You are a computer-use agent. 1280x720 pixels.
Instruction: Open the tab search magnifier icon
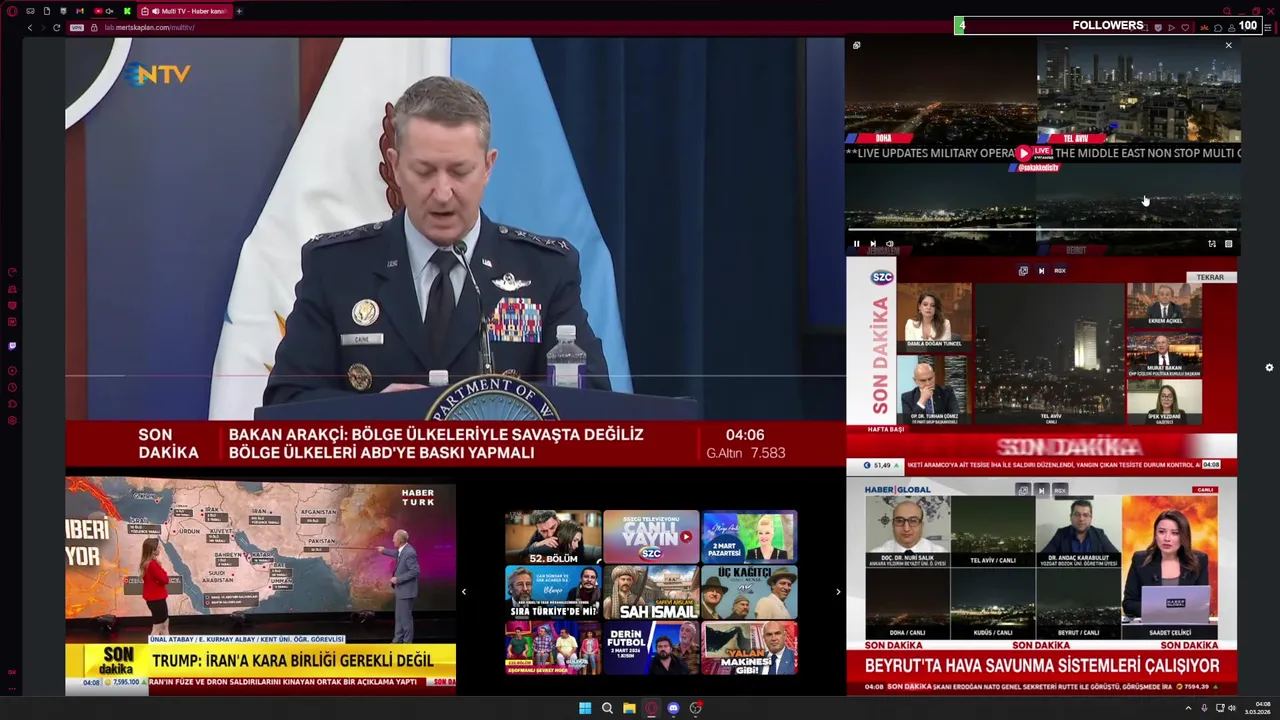pyautogui.click(x=1227, y=11)
